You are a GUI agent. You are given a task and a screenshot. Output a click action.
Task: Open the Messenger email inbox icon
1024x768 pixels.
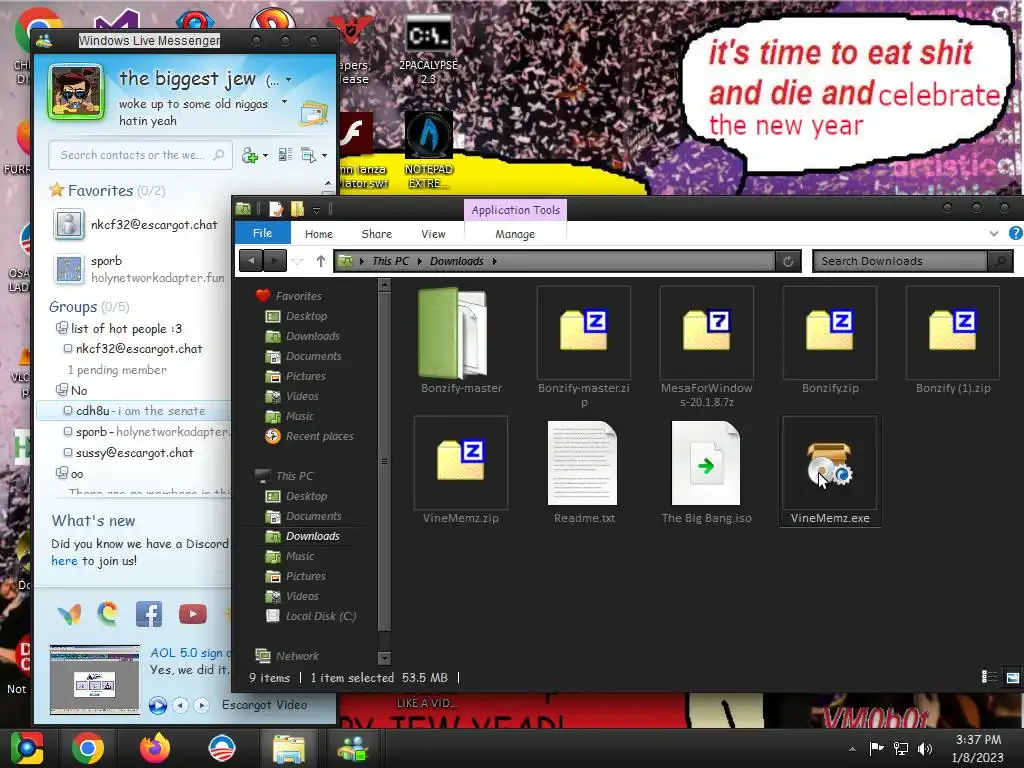(x=313, y=114)
